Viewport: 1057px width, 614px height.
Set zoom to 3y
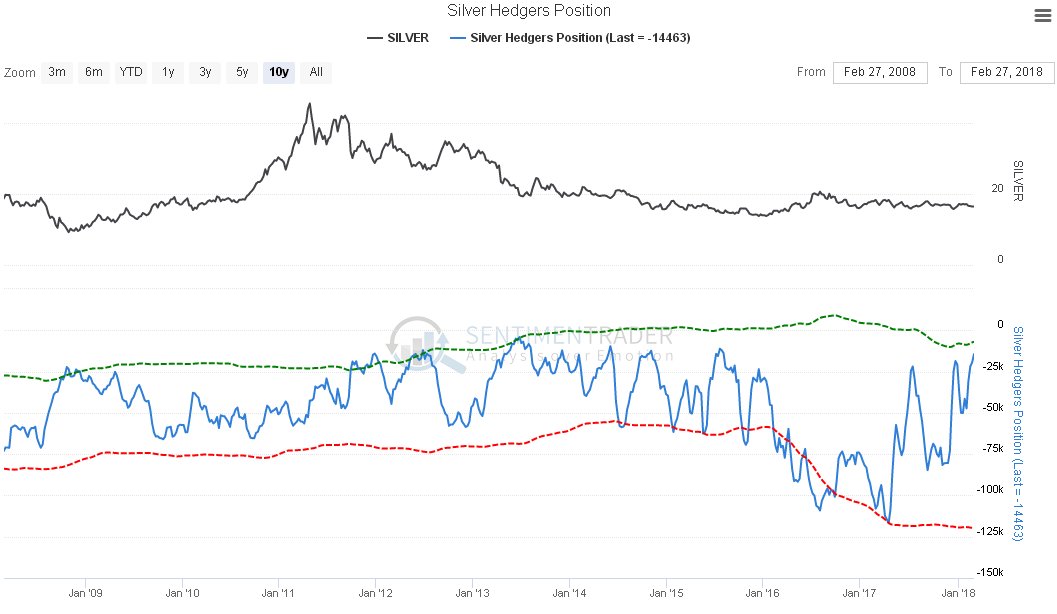205,72
